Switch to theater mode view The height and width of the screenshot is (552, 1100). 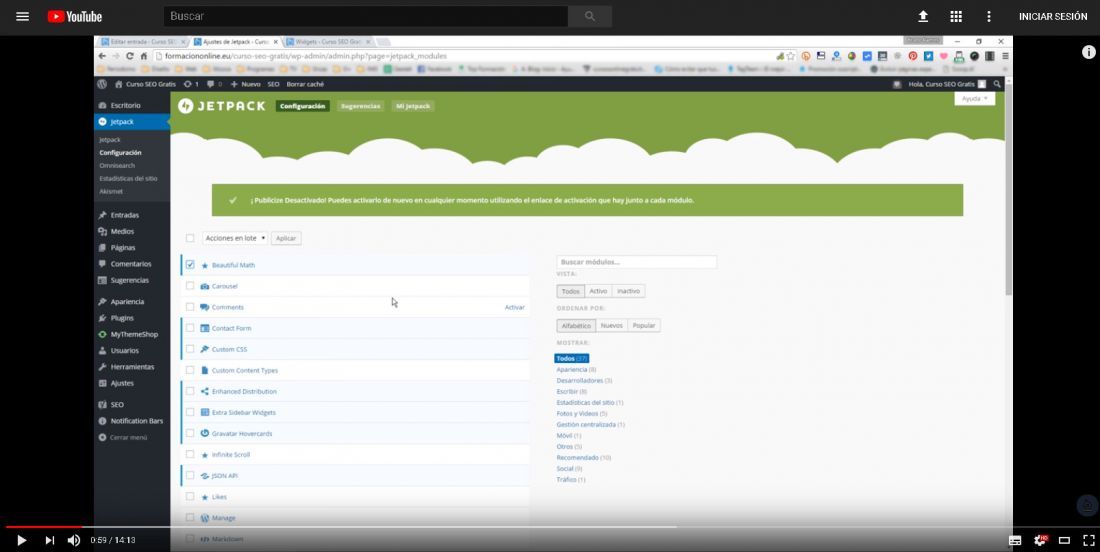click(x=1064, y=540)
